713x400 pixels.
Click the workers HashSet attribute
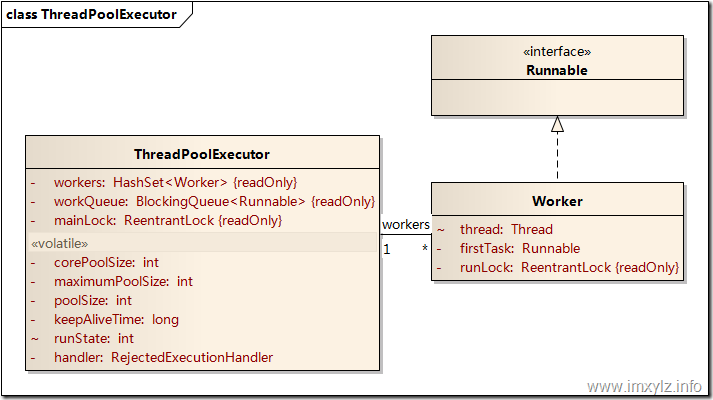[175, 182]
